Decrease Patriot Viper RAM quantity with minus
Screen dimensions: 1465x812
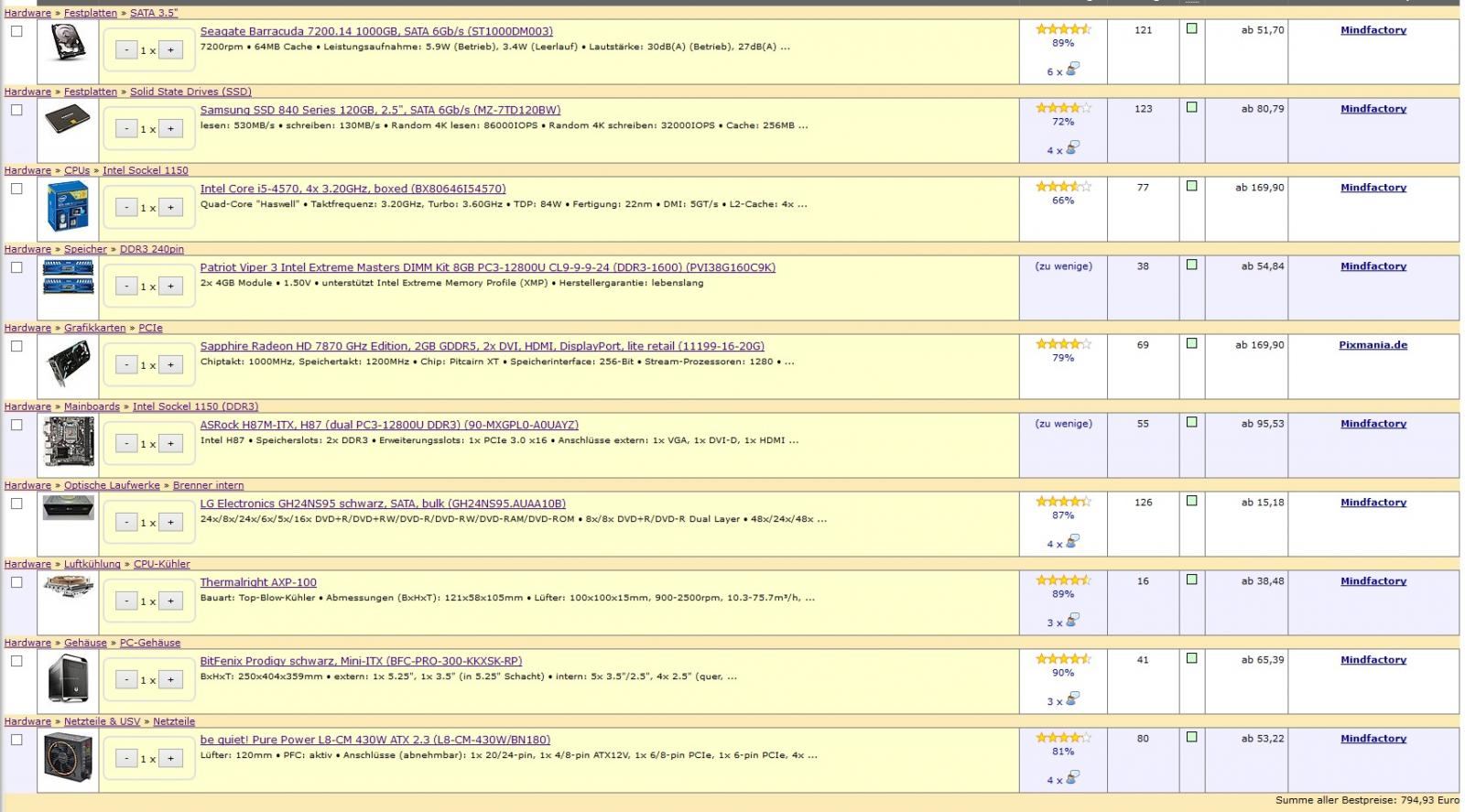(x=126, y=287)
